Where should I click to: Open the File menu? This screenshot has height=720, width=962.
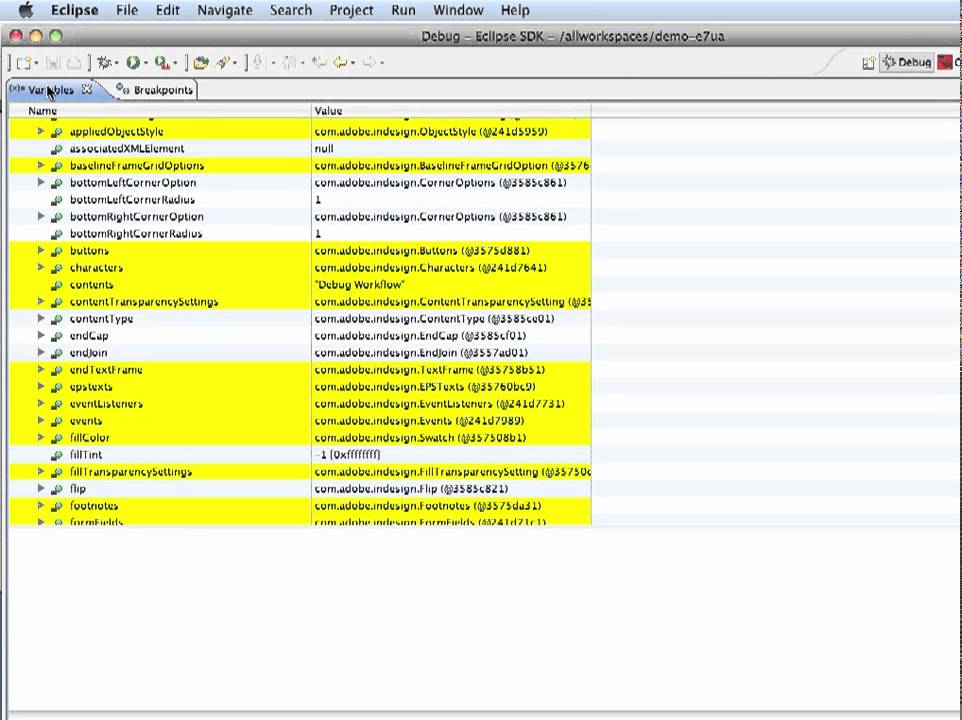(127, 10)
